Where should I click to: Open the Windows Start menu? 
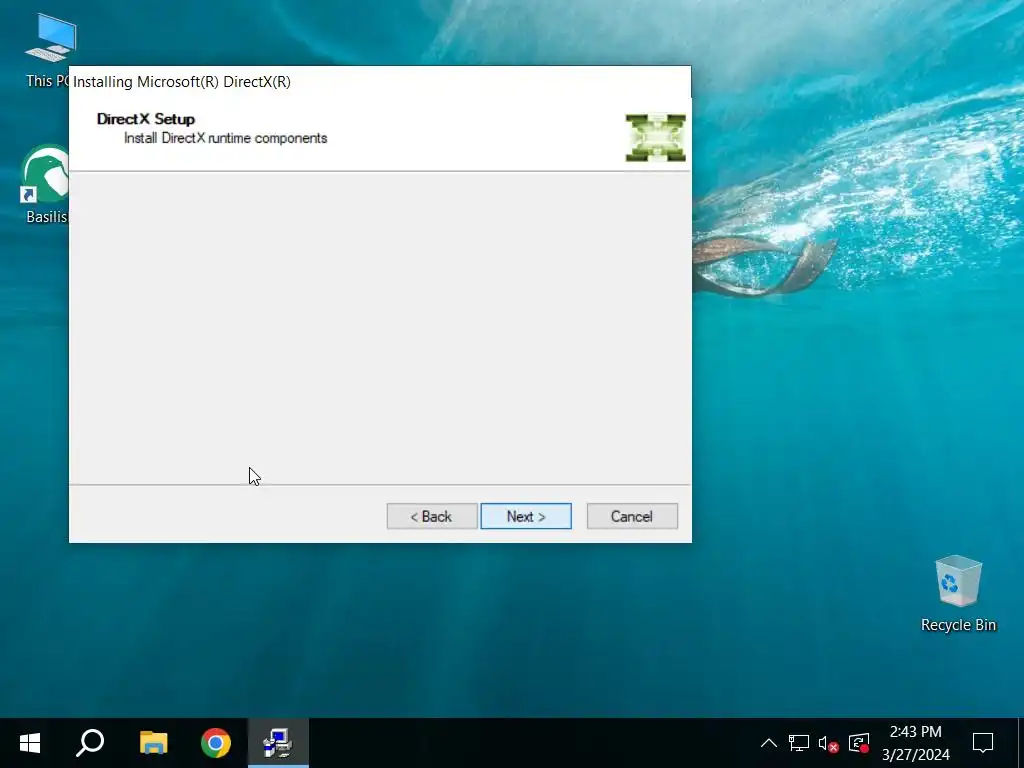point(30,743)
